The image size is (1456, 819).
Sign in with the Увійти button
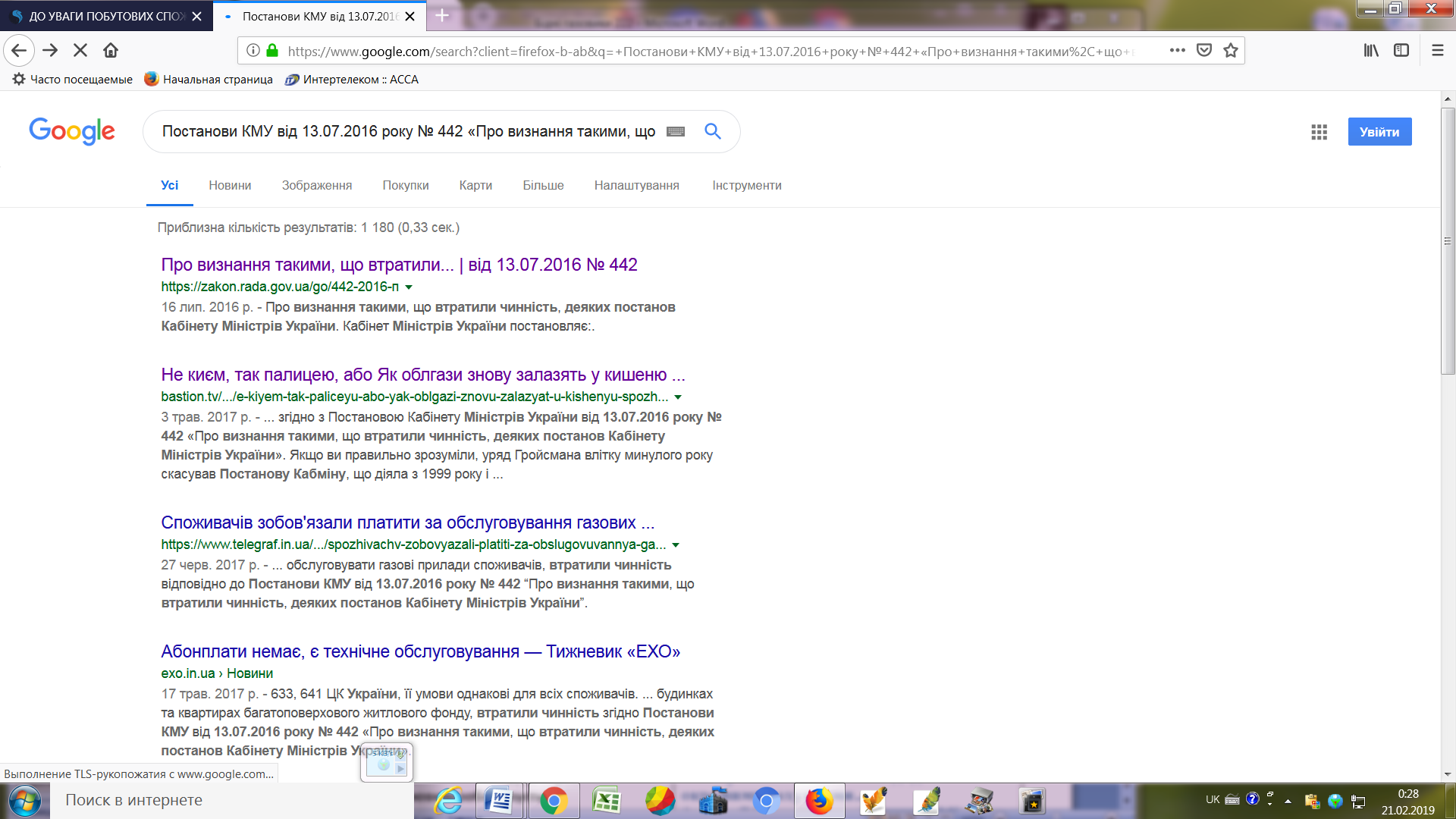pyautogui.click(x=1379, y=132)
